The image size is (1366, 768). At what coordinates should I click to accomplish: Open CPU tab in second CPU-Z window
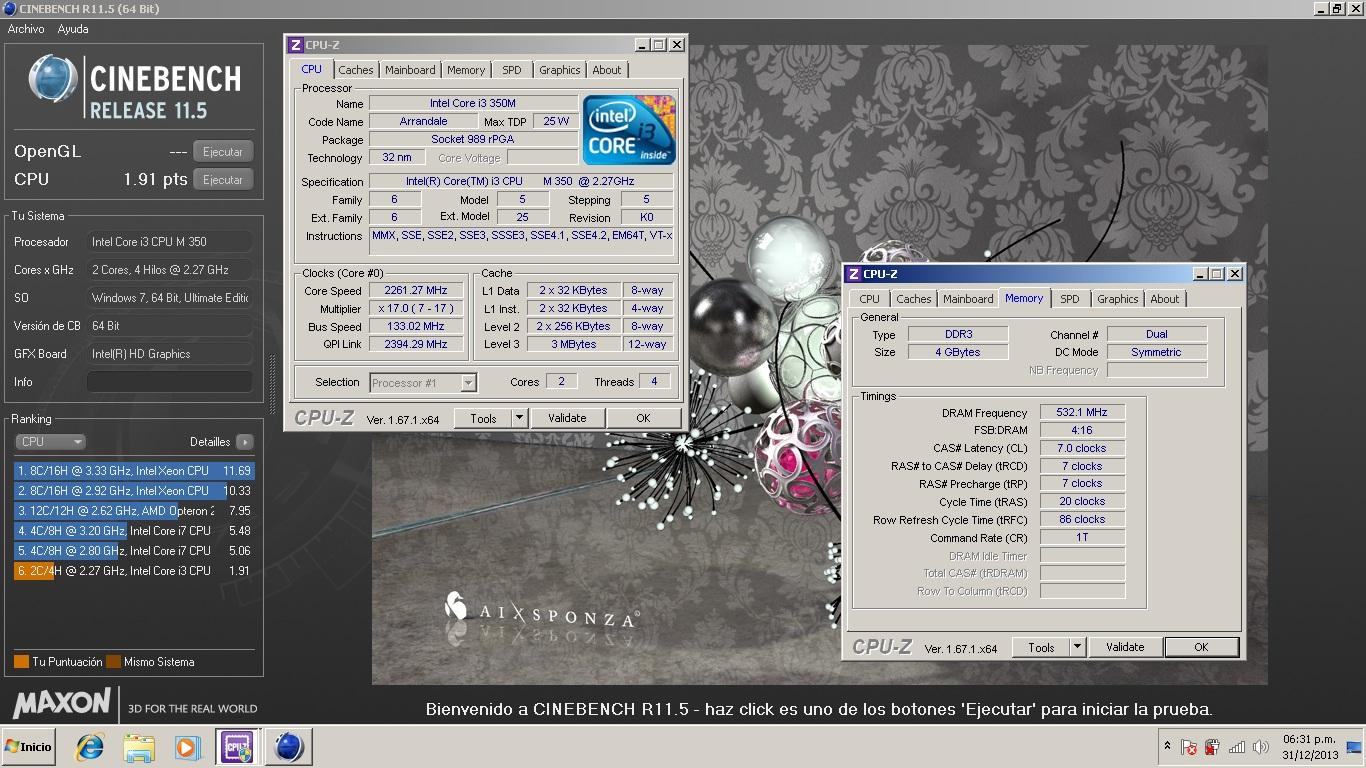tap(870, 299)
